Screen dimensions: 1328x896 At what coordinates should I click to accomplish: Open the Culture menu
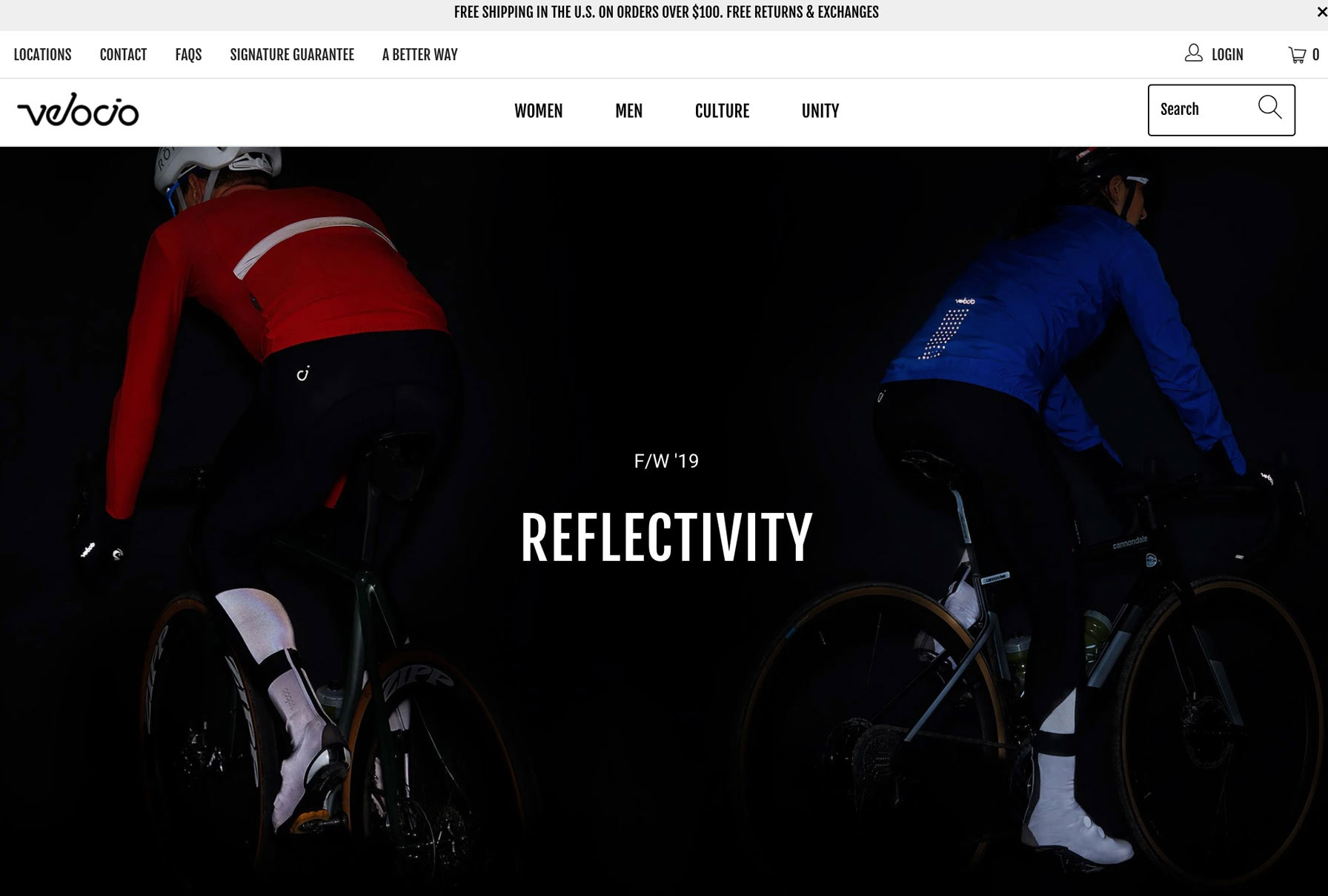tap(722, 110)
